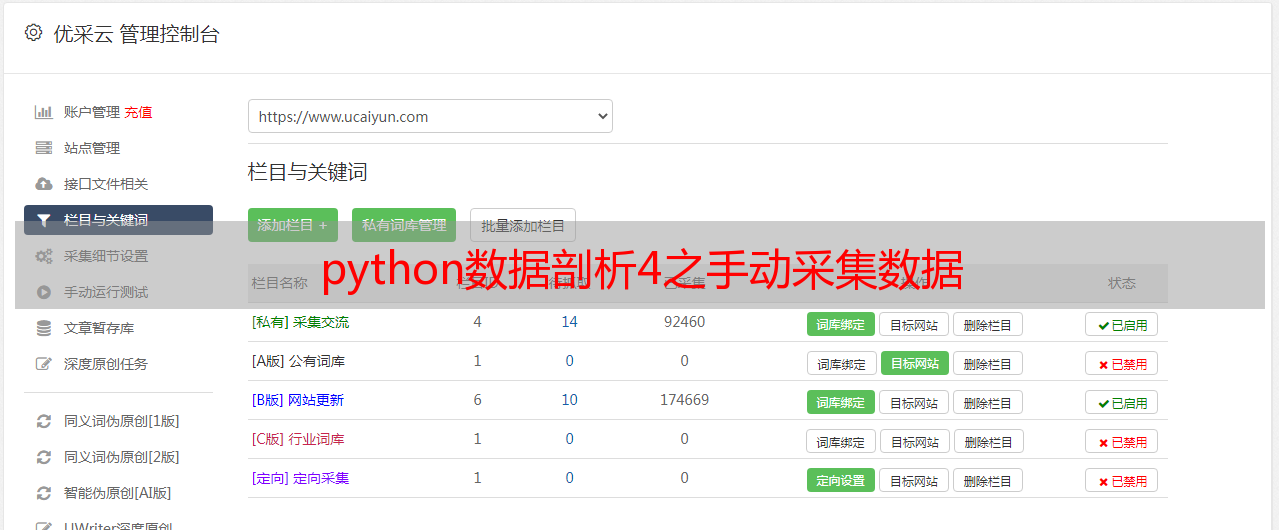Open 同义词伪原创[2版] menu entry

coord(122,457)
